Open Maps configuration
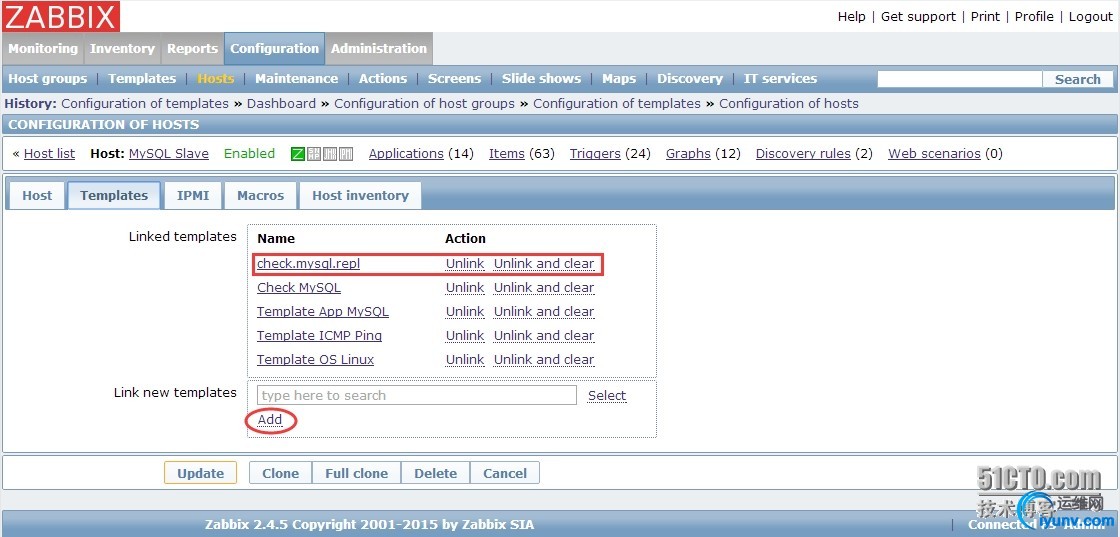 [x=619, y=79]
